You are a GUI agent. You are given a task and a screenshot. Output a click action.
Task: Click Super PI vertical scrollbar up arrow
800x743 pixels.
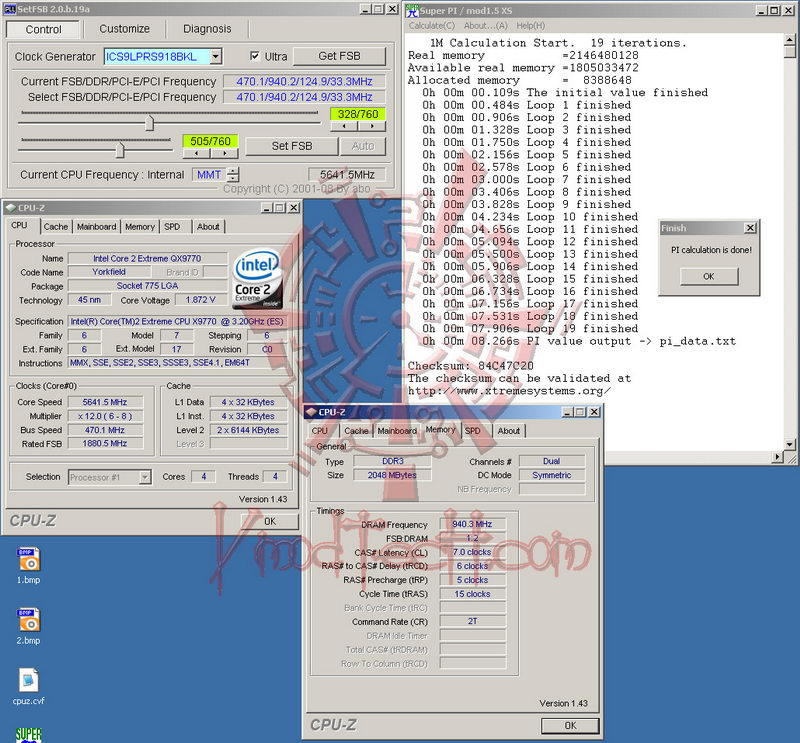pos(789,39)
